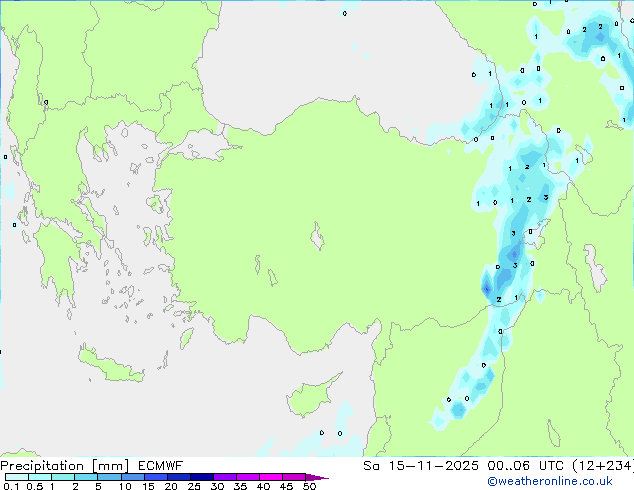634x490 pixels.
Task: Click the above-50 mm arrow tip swatch
Action: (317, 477)
